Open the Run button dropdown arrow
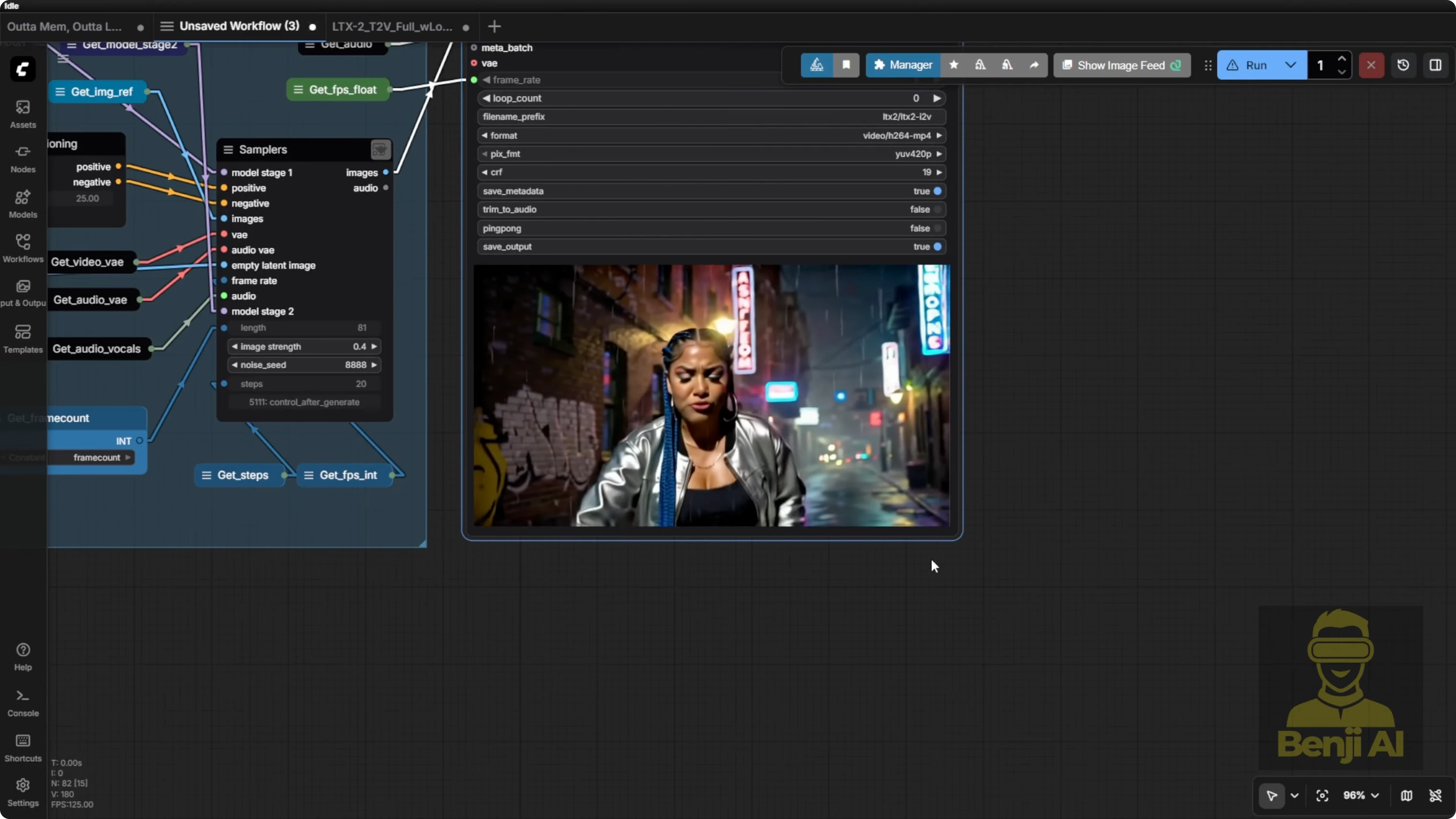 point(1290,65)
